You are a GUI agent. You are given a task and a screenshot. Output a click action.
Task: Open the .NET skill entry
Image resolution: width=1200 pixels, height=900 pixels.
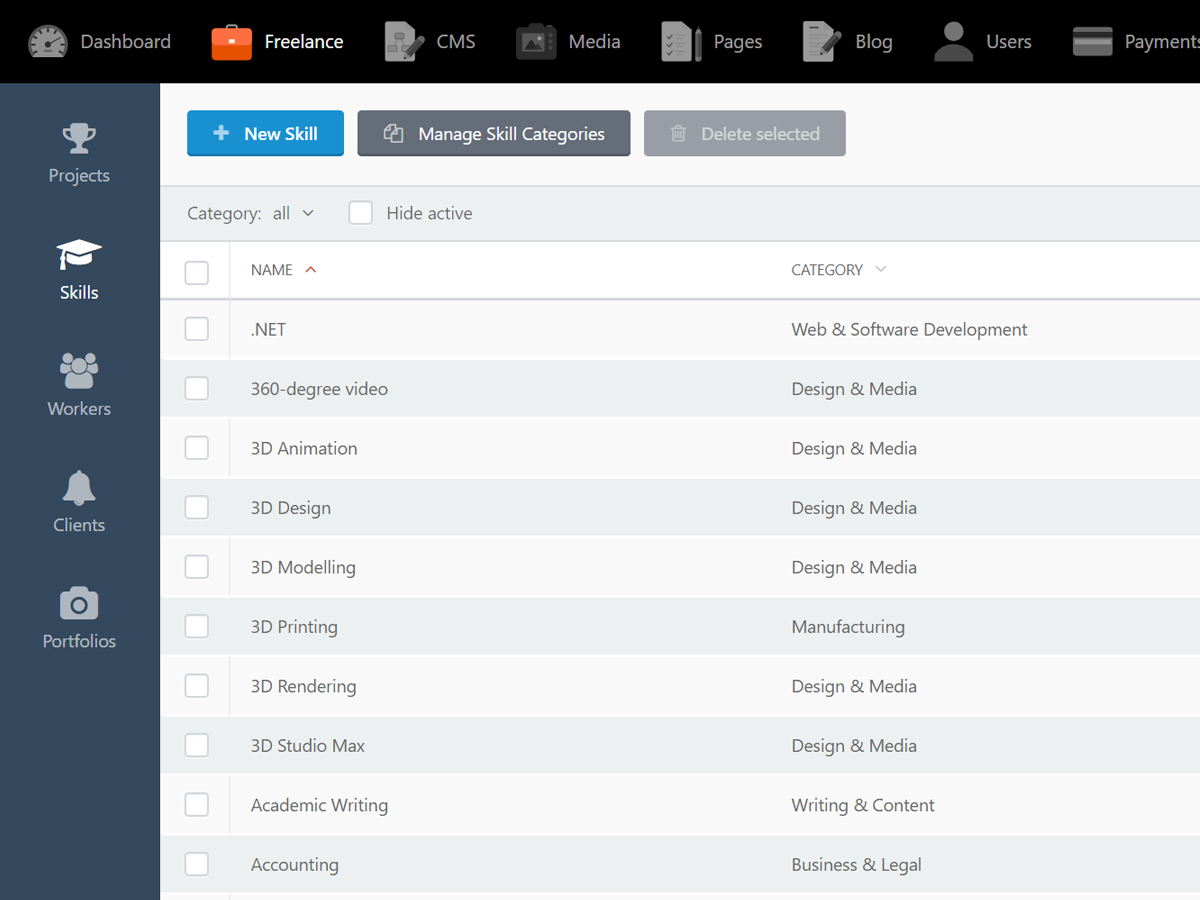tap(269, 330)
